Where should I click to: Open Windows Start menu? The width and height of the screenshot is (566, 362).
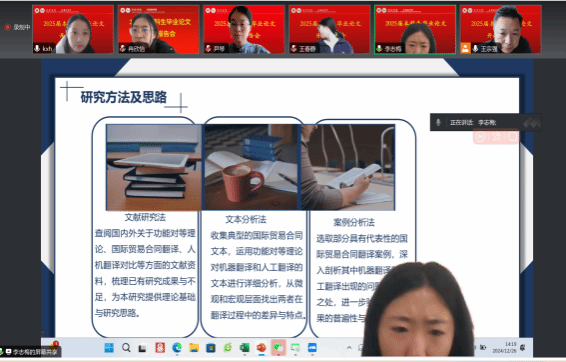109,348
